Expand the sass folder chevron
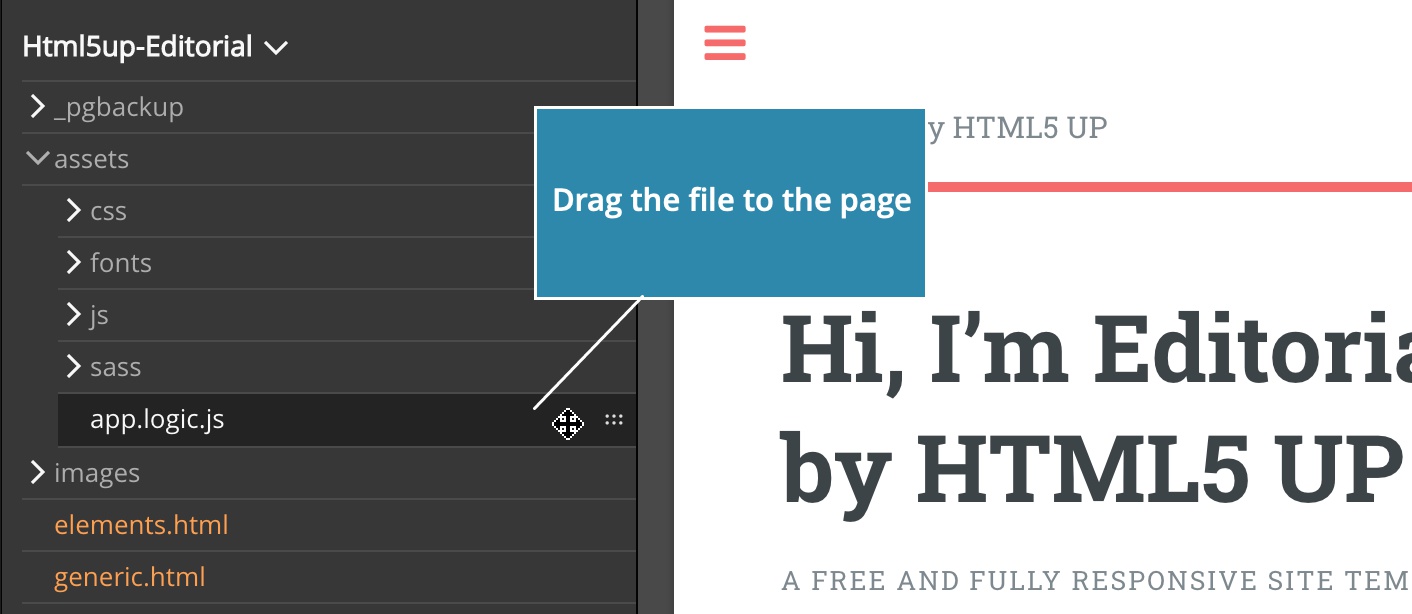The image size is (1412, 614). click(73, 366)
